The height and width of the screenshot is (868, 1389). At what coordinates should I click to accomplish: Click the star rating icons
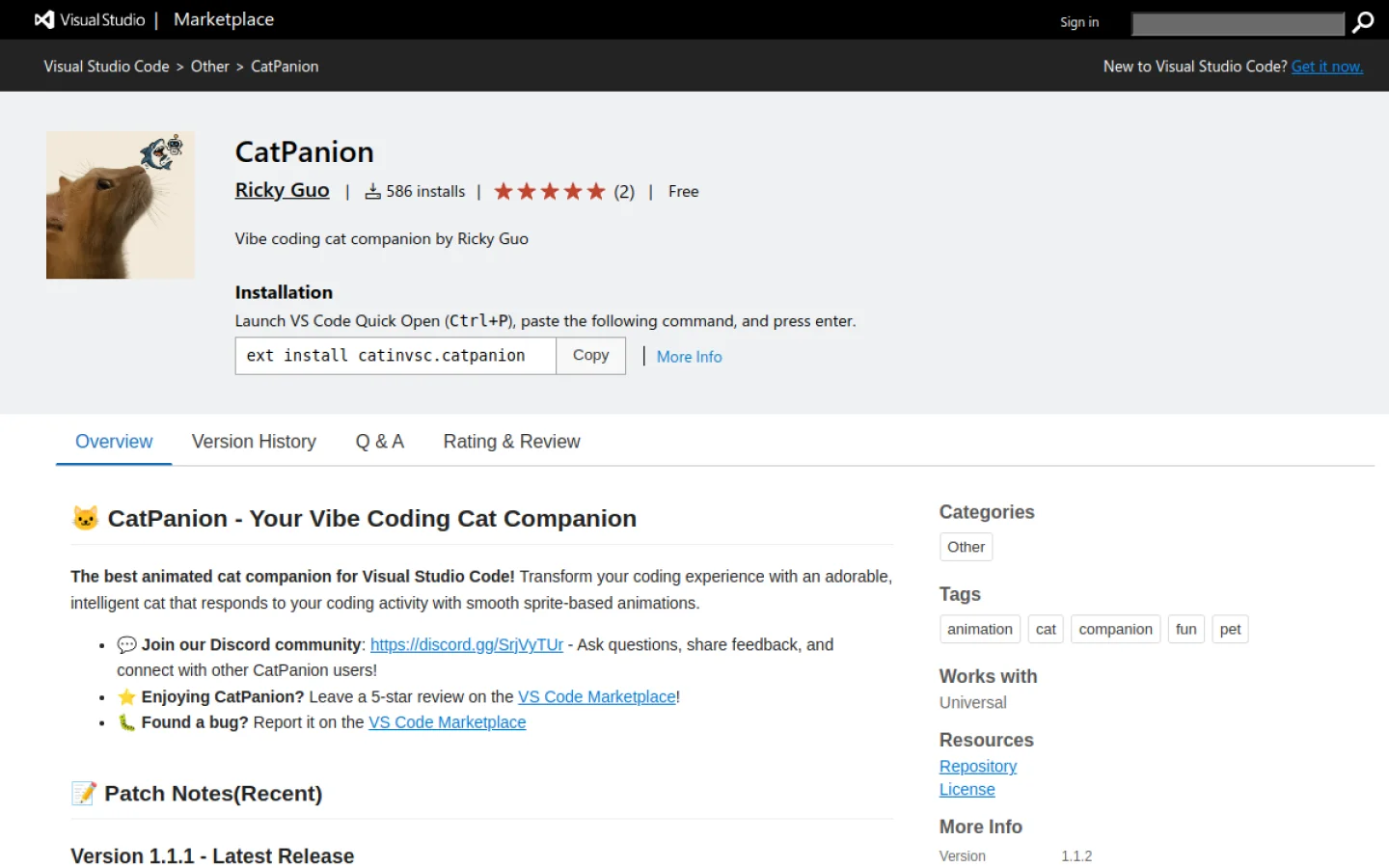coord(550,192)
